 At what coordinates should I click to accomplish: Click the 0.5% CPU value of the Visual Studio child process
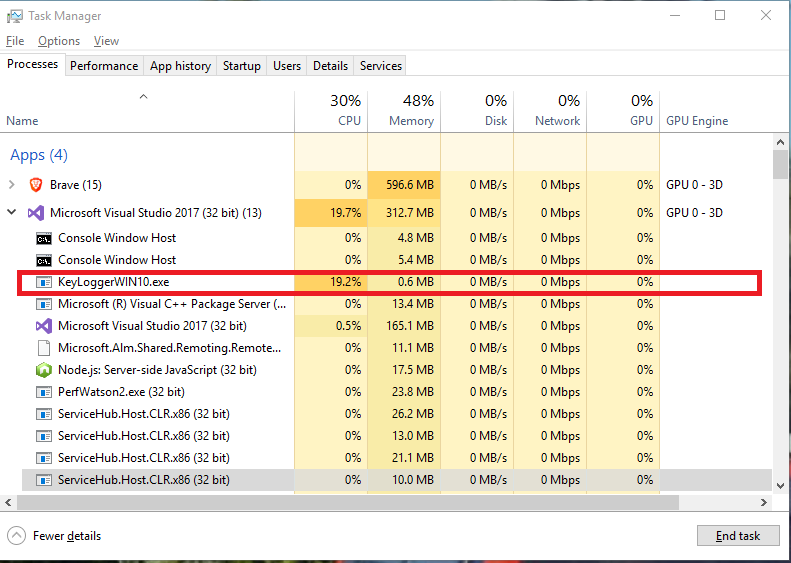click(349, 326)
